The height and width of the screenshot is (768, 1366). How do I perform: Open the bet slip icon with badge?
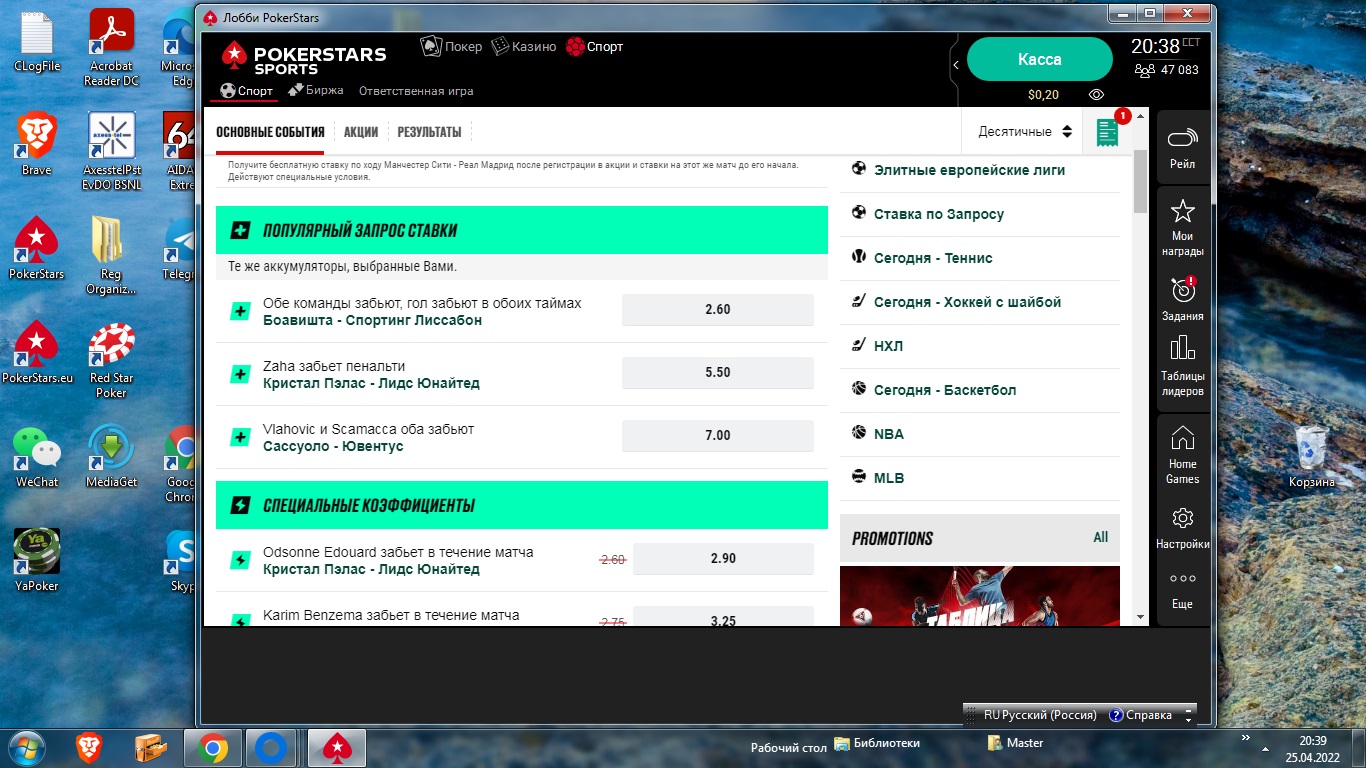(1106, 132)
